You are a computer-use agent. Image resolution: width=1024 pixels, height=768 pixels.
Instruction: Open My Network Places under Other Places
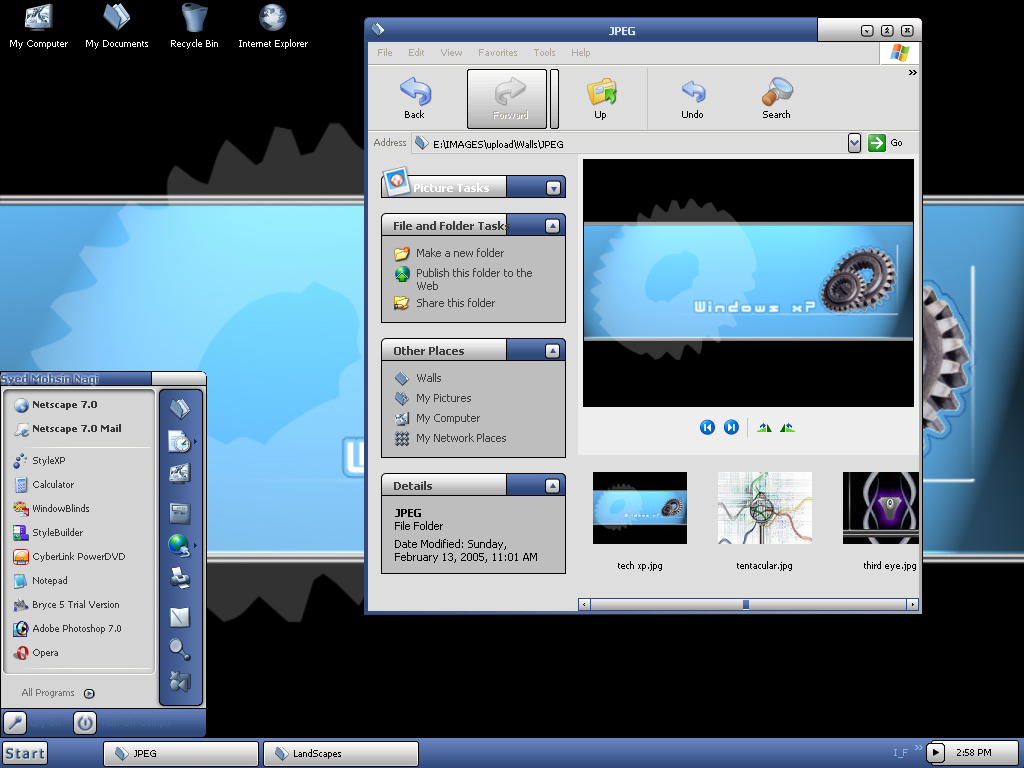[461, 438]
